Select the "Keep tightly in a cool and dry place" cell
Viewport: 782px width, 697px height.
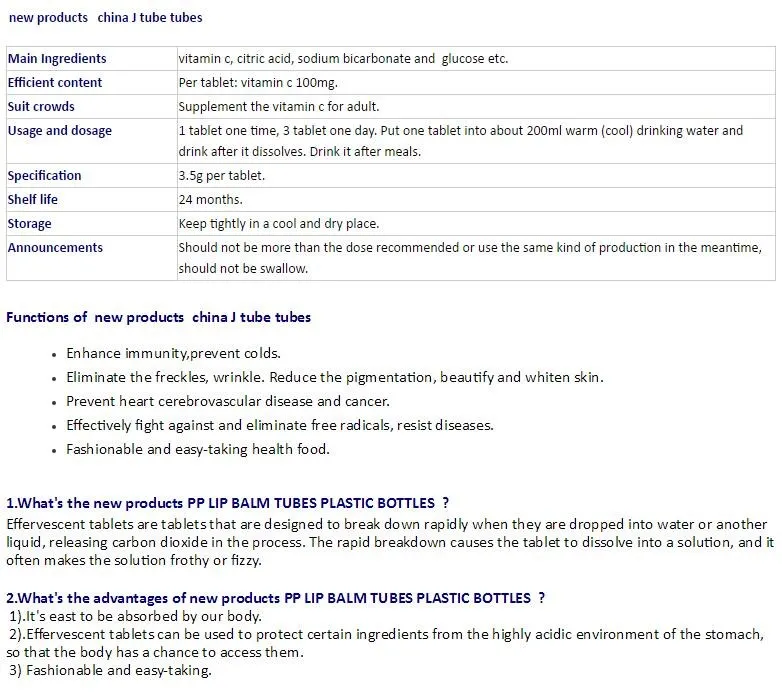coord(279,224)
